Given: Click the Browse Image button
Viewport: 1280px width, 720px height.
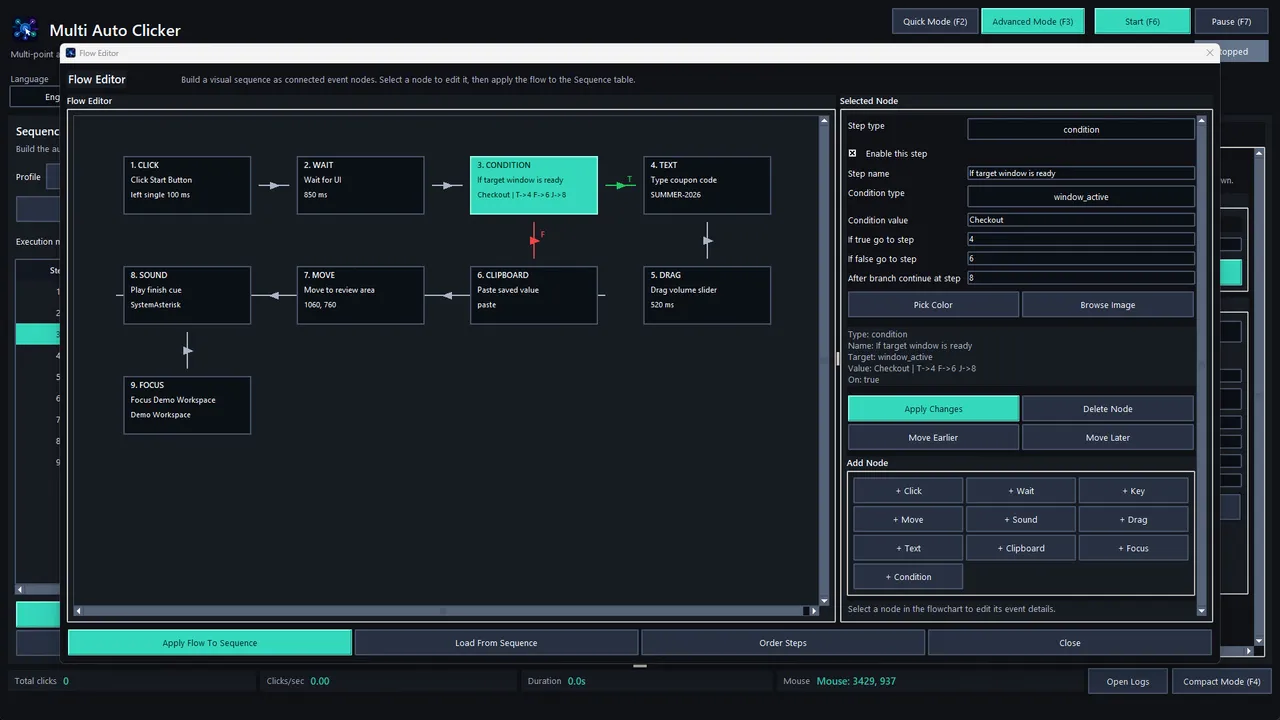Looking at the screenshot, I should tap(1108, 305).
